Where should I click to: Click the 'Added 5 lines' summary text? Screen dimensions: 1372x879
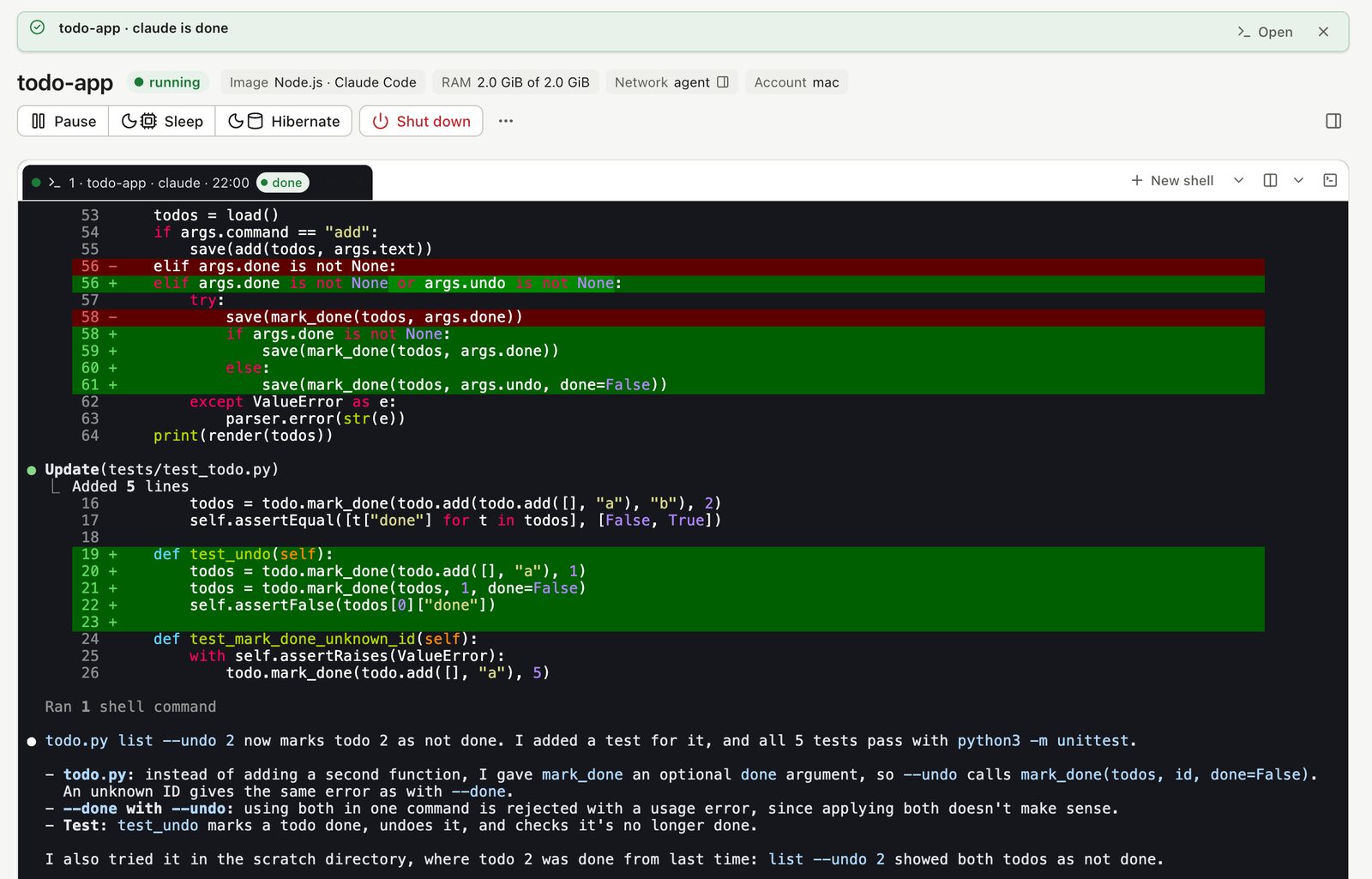pos(130,486)
